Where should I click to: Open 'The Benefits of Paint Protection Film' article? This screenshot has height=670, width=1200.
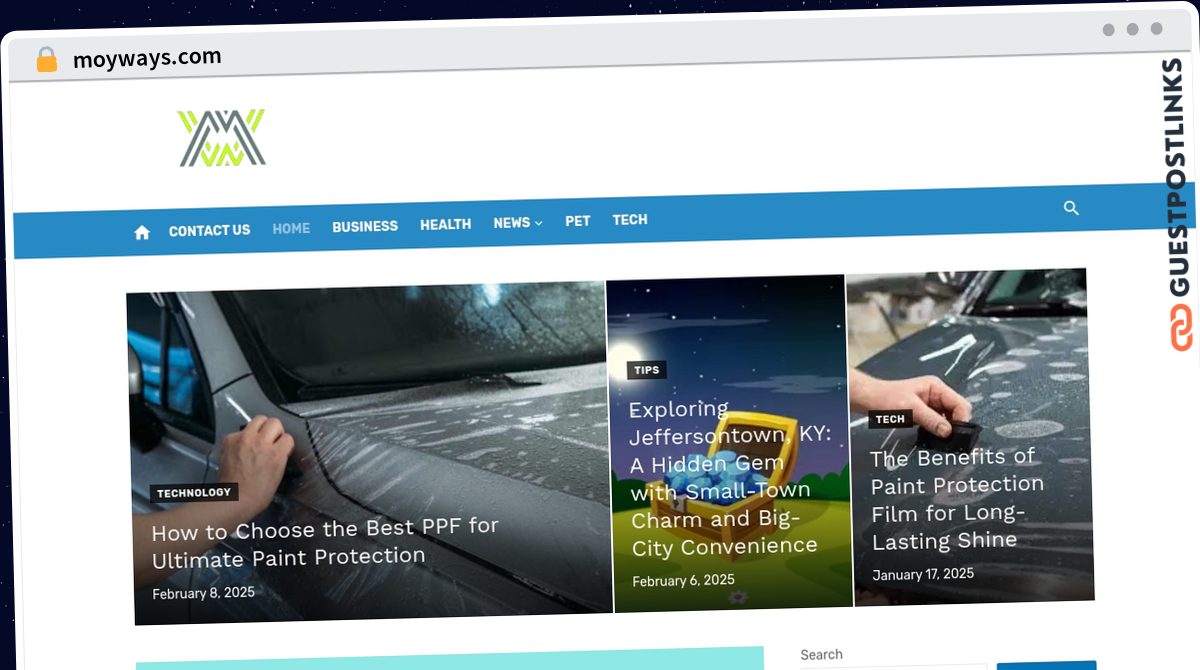point(956,498)
